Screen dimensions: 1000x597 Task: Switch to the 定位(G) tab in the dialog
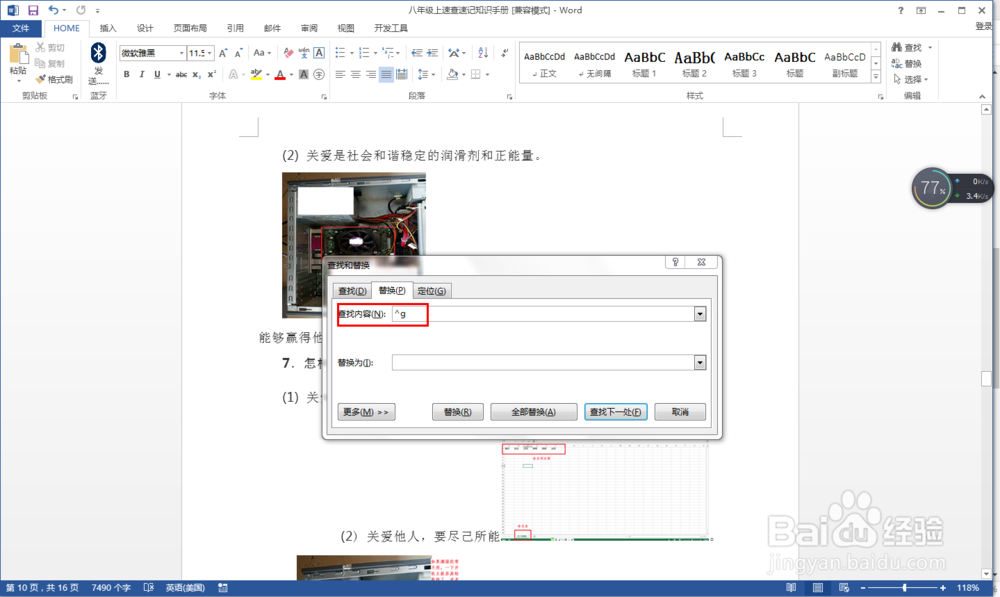tap(431, 290)
